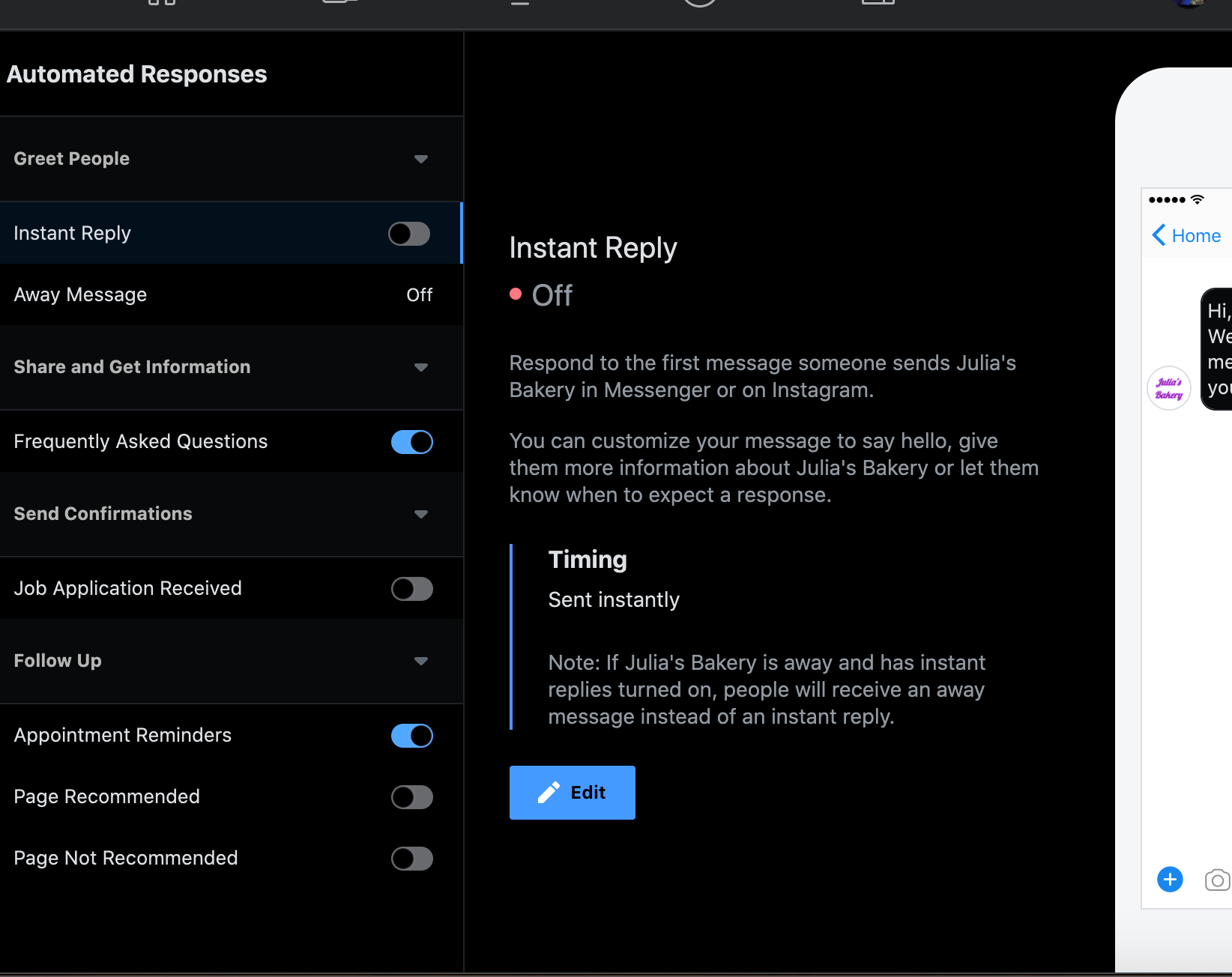Tap the blue plus icon in phone preview
Image resolution: width=1232 pixels, height=977 pixels.
click(1170, 879)
